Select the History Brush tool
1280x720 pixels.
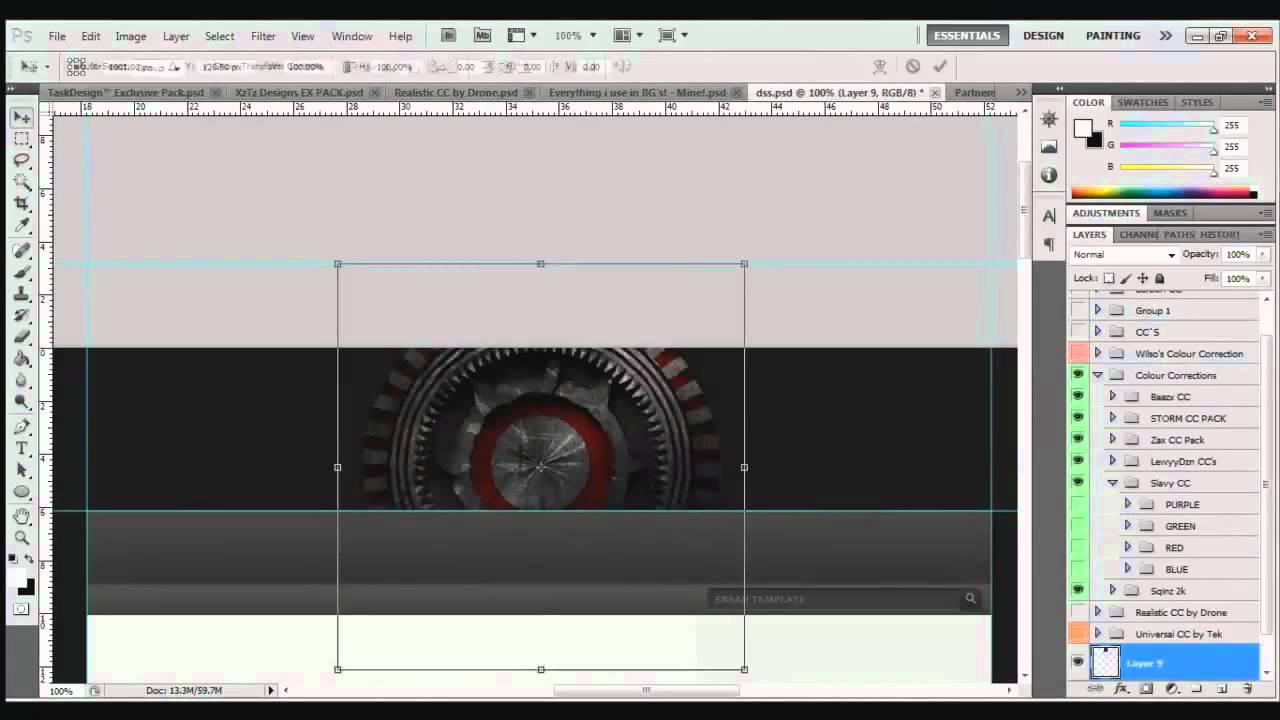coord(22,315)
